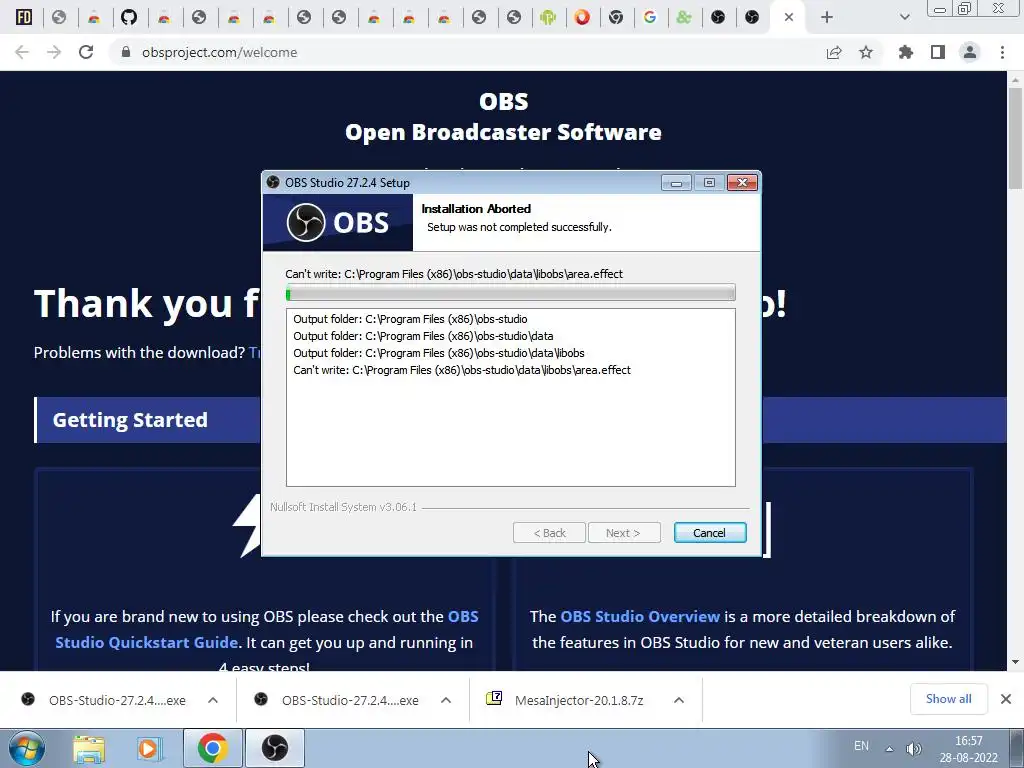Image resolution: width=1024 pixels, height=768 pixels.
Task: Toggle the Chrome side panel
Action: (938, 52)
